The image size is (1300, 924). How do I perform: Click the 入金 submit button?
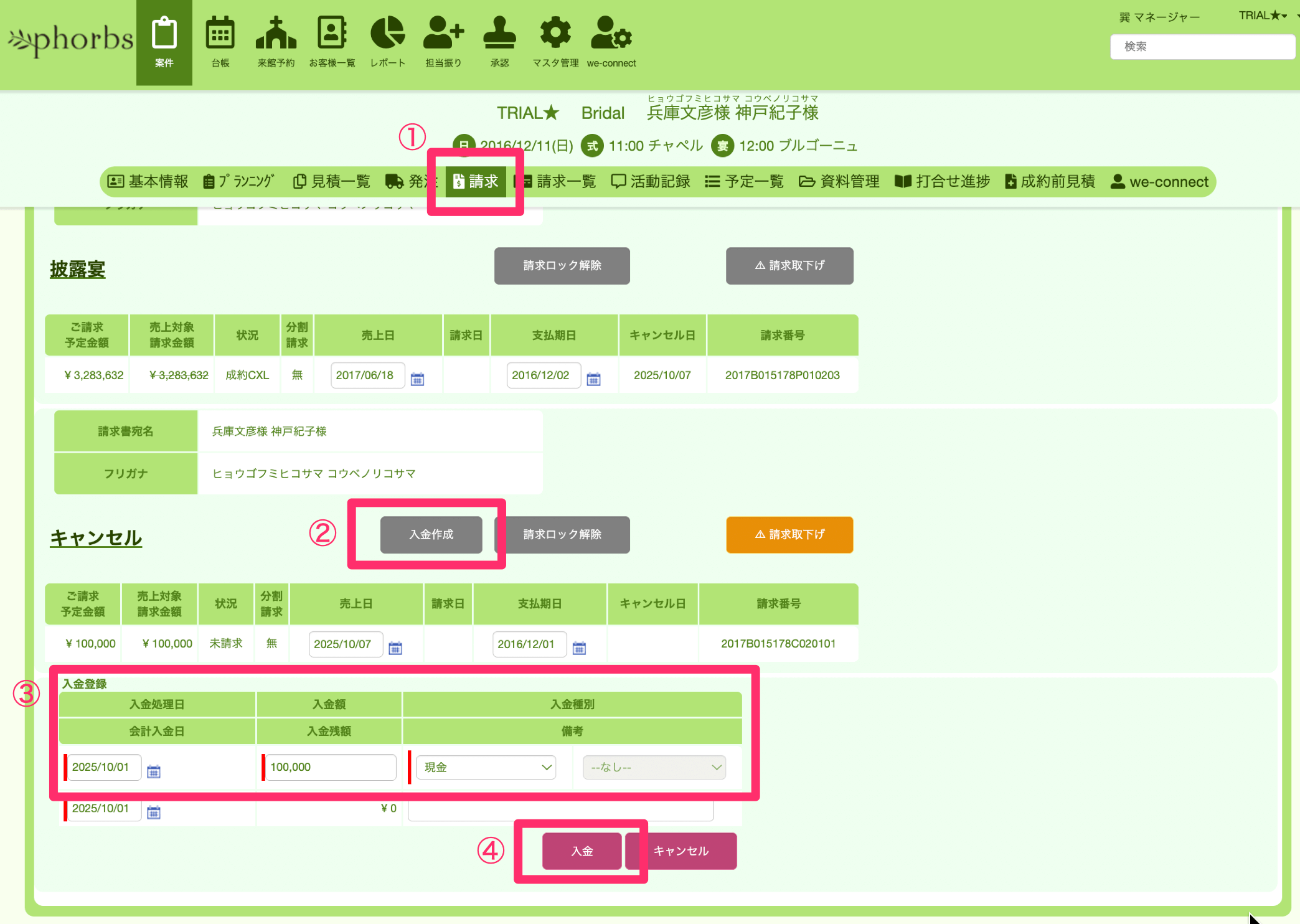(582, 851)
